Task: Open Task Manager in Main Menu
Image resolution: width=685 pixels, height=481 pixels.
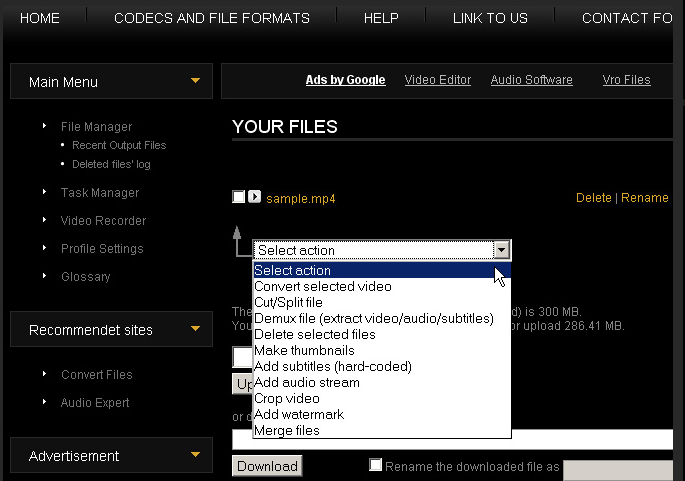Action: (100, 193)
